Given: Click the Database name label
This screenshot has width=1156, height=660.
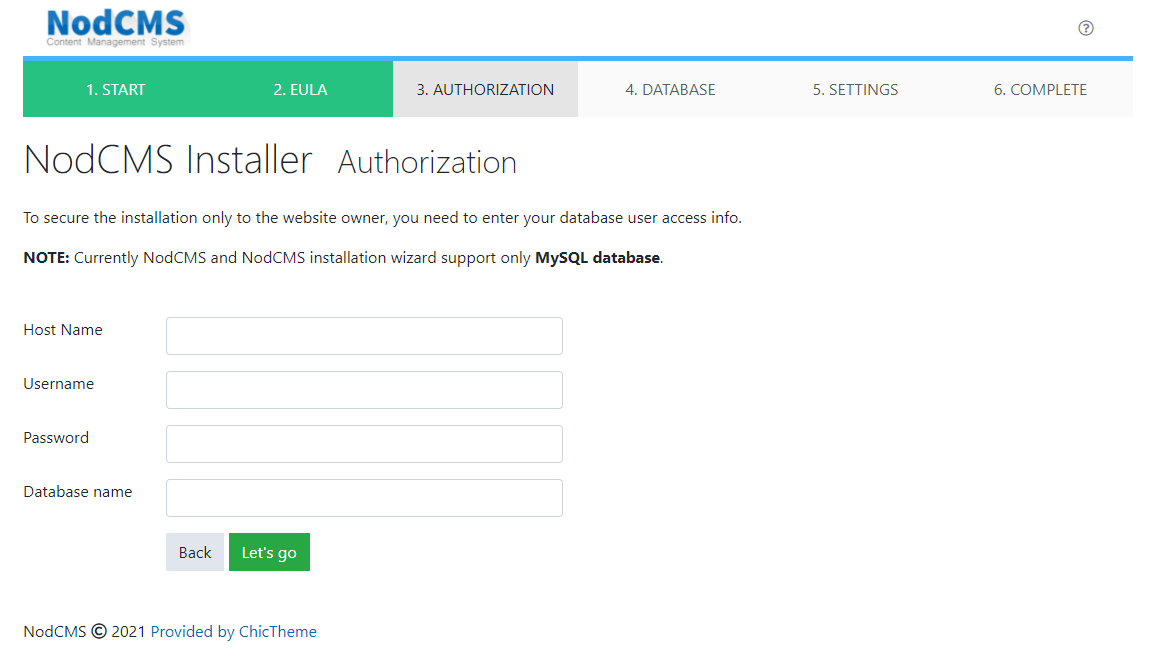Looking at the screenshot, I should pyautogui.click(x=78, y=492).
